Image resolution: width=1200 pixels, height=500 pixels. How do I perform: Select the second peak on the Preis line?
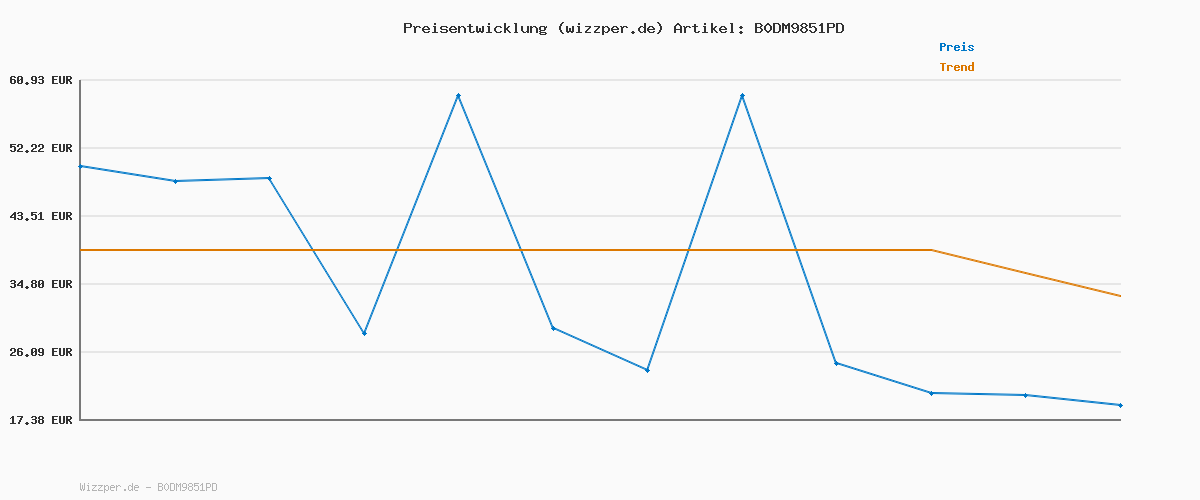coord(742,96)
